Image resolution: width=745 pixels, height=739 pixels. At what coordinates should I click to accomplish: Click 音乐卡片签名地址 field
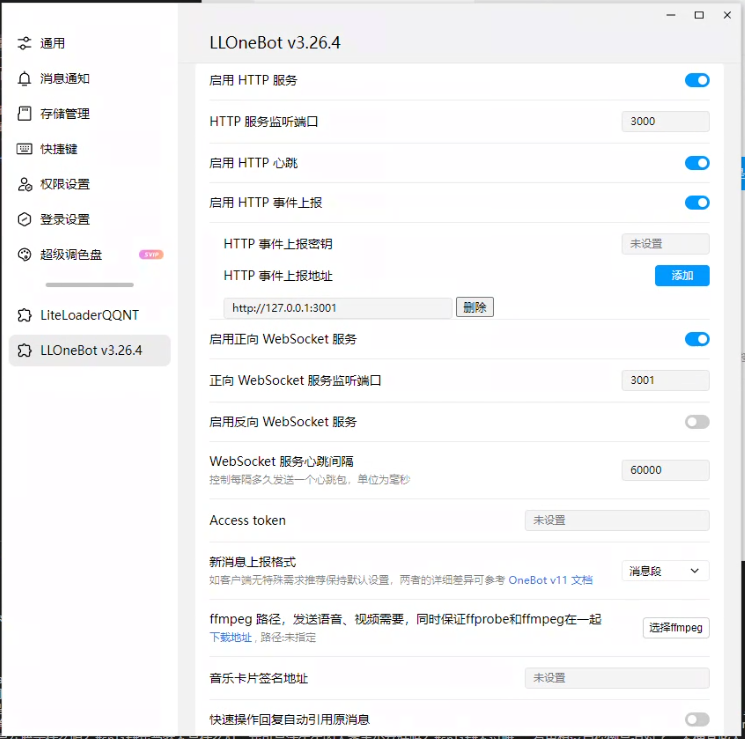click(617, 678)
